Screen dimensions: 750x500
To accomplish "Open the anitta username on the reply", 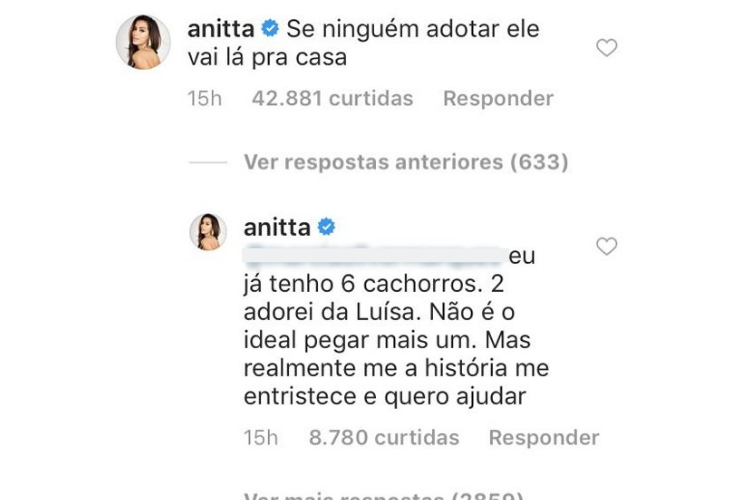I will click(276, 228).
